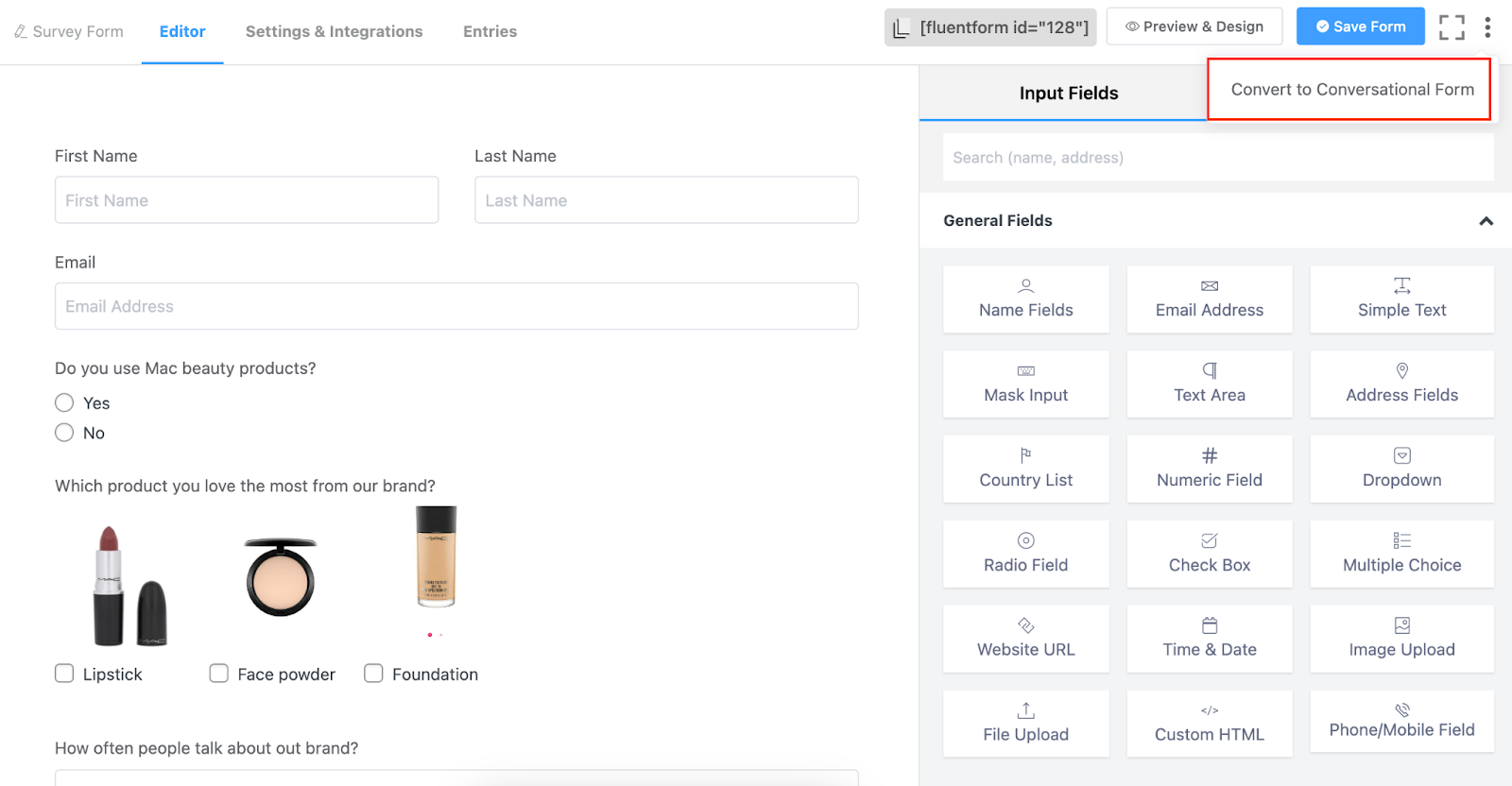Click the Email Address input field
This screenshot has height=786, width=1512.
(x=456, y=306)
